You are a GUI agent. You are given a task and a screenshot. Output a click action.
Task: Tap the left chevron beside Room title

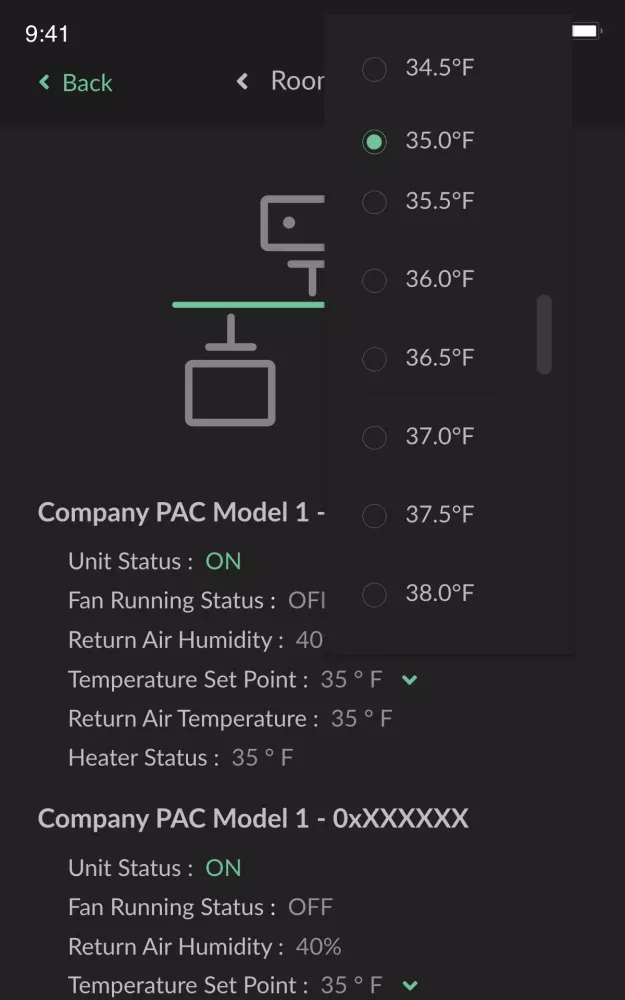pos(242,81)
